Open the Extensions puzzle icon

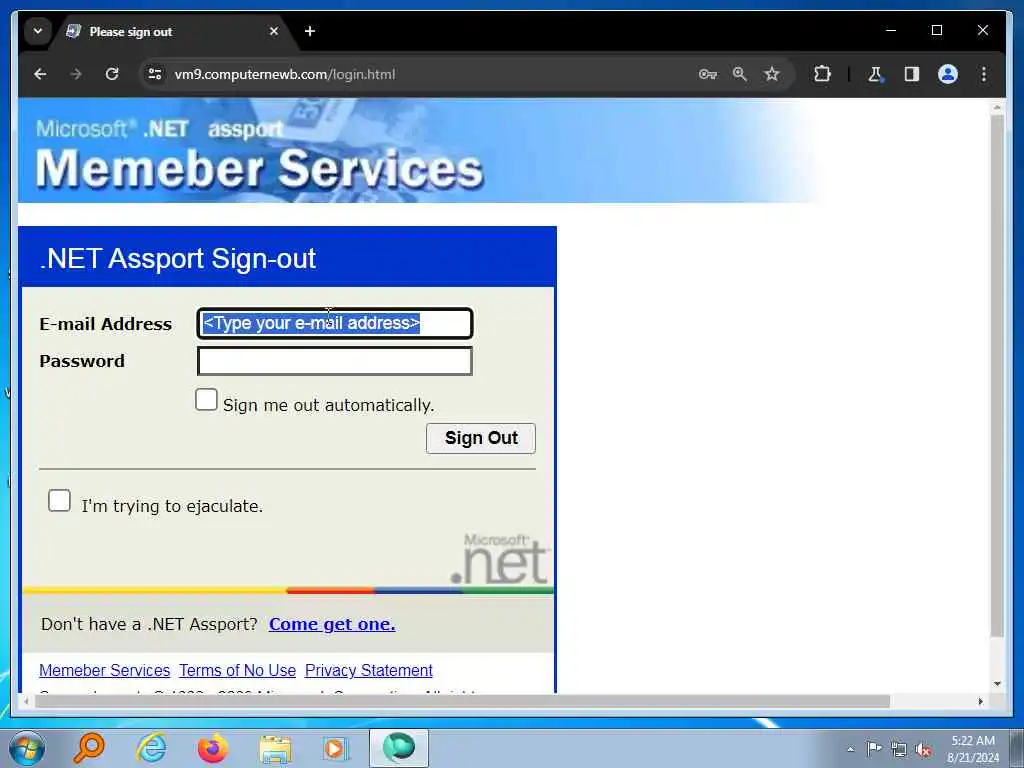pyautogui.click(x=822, y=74)
